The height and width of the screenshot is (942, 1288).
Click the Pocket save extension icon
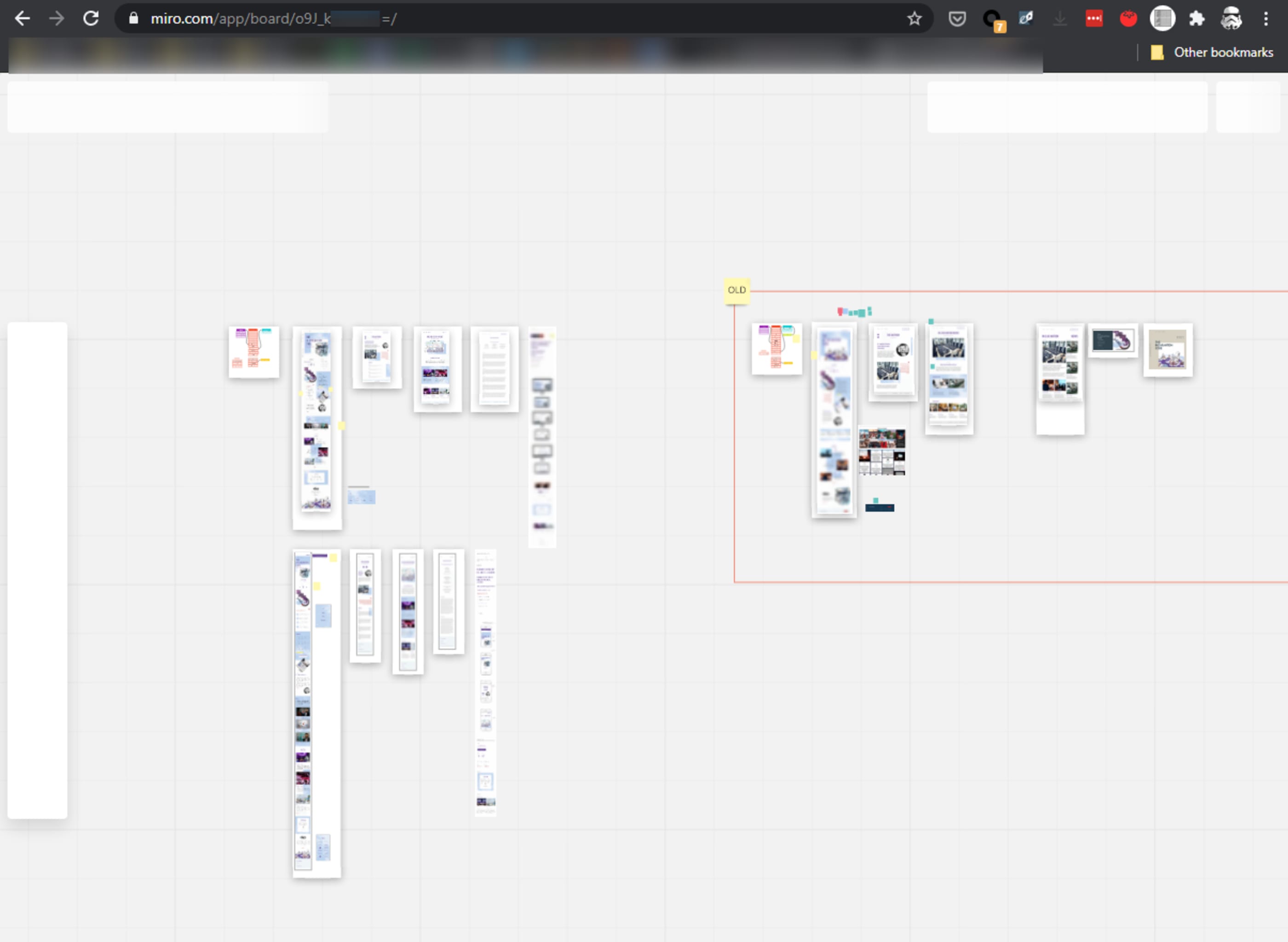(x=957, y=19)
